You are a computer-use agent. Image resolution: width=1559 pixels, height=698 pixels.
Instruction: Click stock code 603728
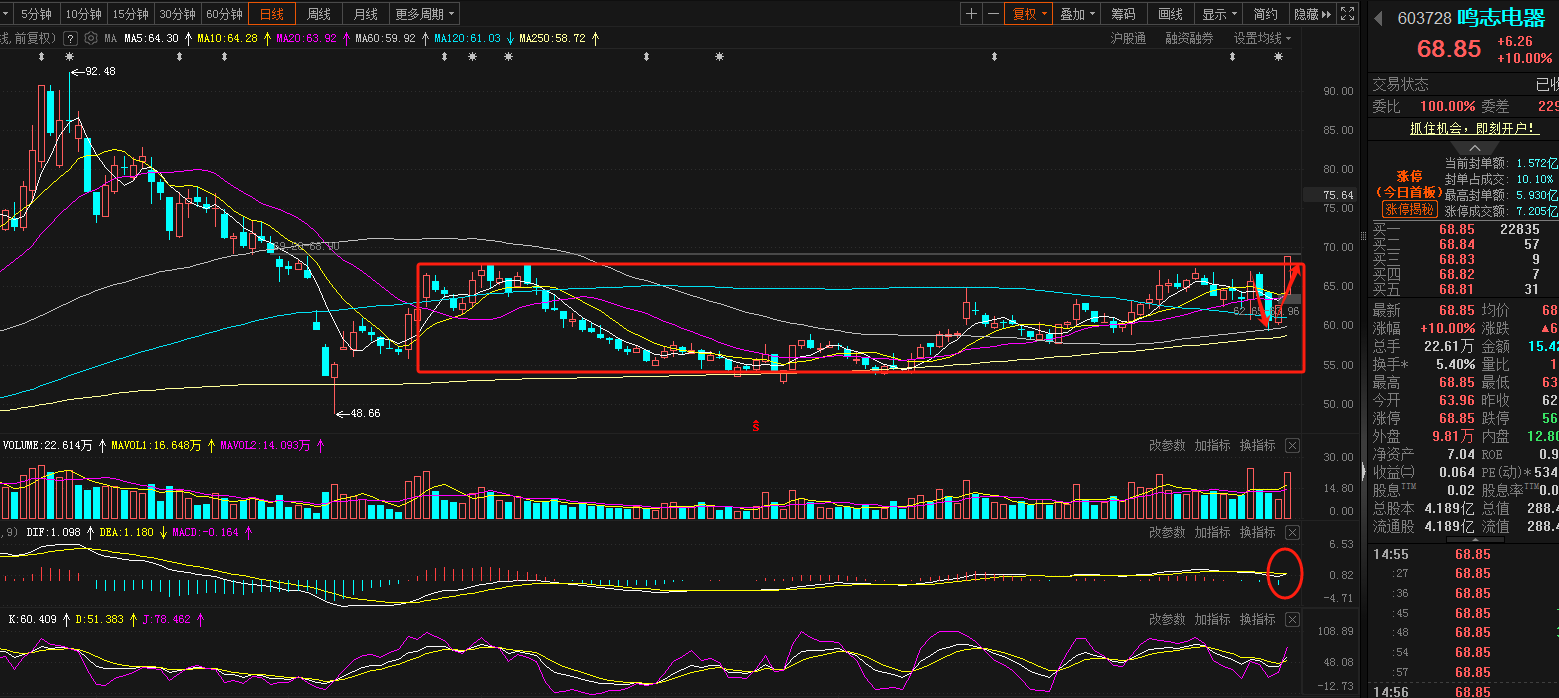1424,18
